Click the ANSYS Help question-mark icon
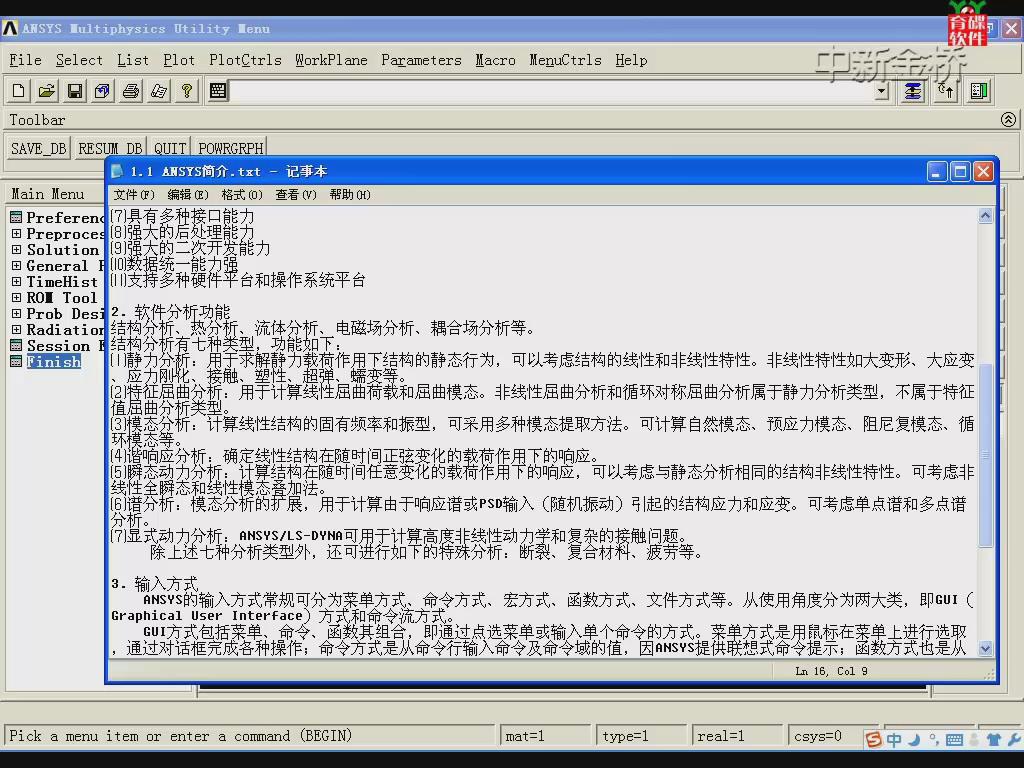The width and height of the screenshot is (1024, 768). pyautogui.click(x=187, y=91)
